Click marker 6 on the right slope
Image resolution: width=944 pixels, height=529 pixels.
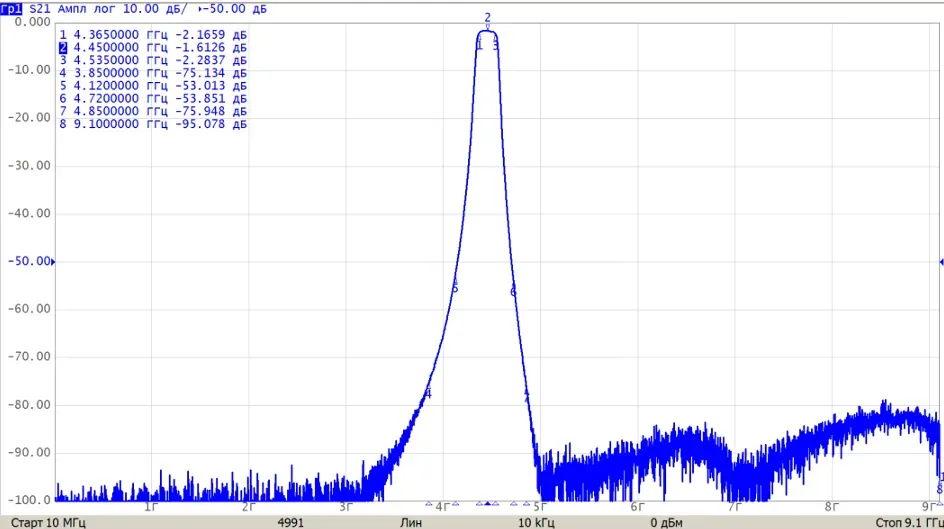click(513, 292)
